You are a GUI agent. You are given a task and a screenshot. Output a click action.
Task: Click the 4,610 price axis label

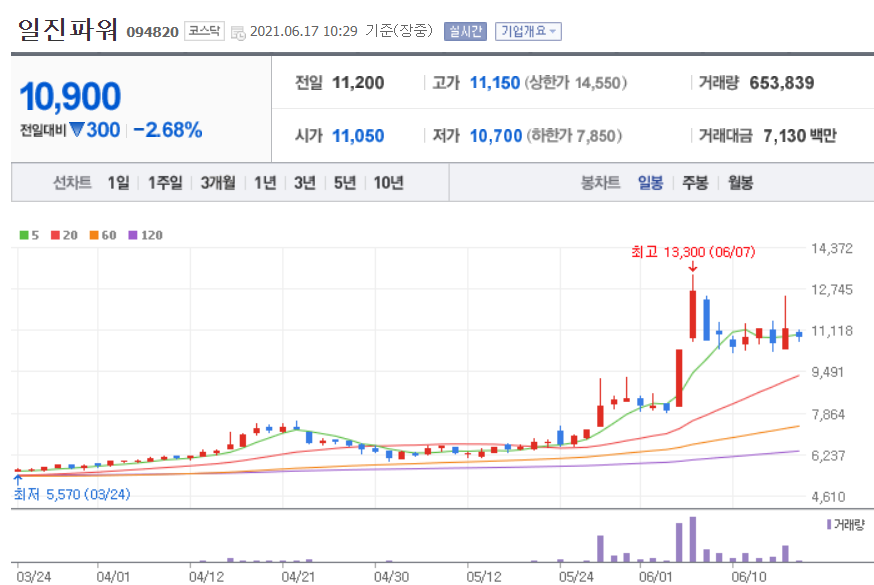coord(828,497)
